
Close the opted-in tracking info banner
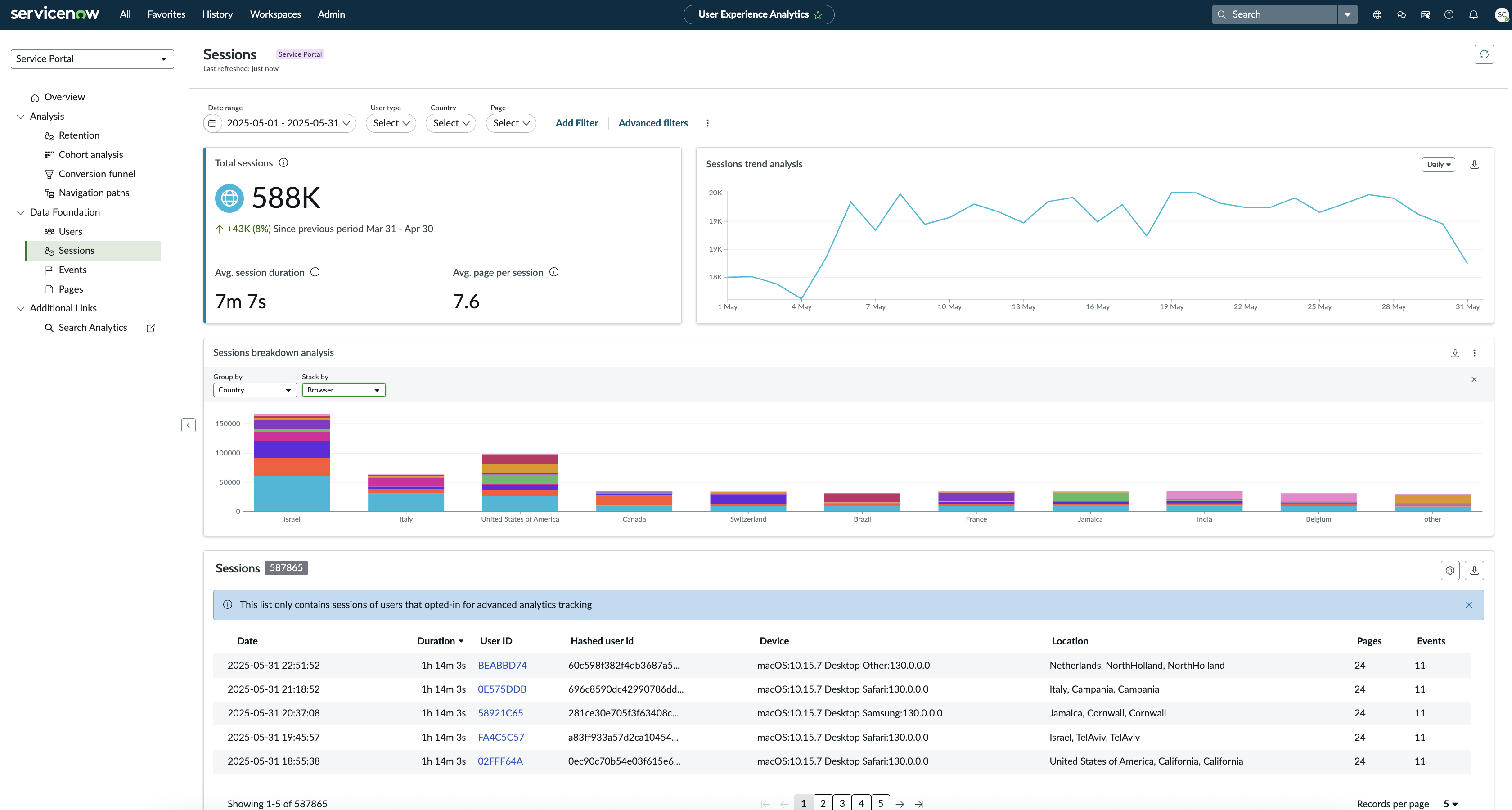click(1468, 604)
